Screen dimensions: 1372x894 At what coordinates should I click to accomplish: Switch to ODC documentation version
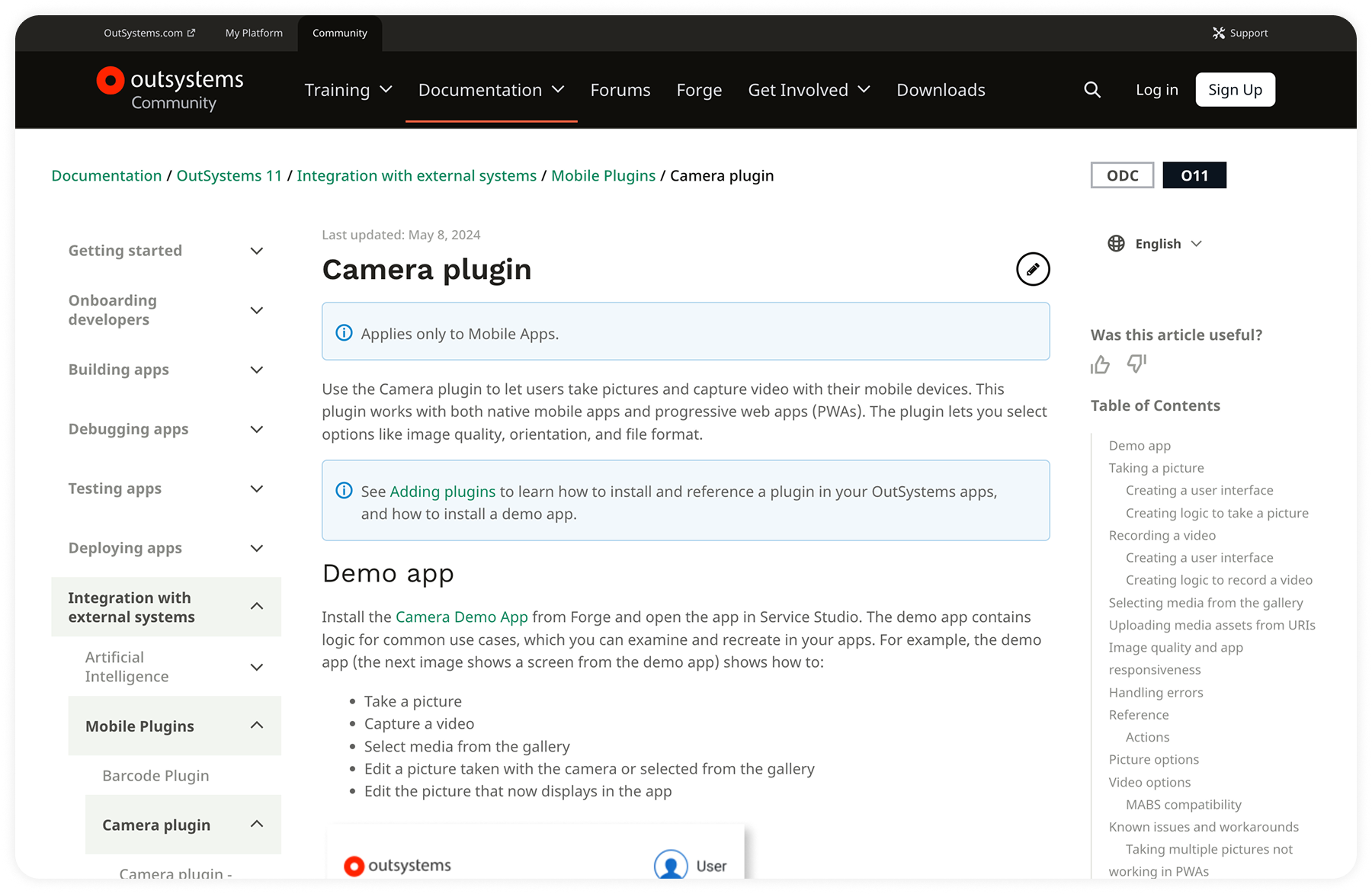1122,175
